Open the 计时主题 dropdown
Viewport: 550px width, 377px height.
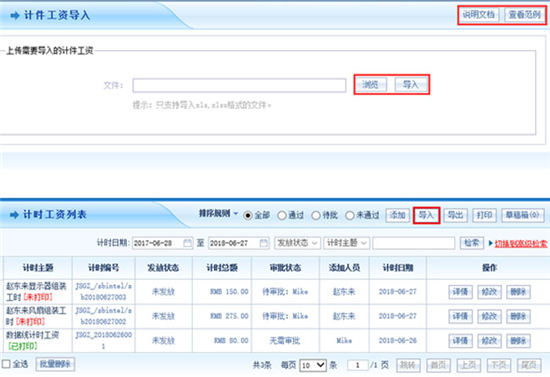[x=347, y=243]
